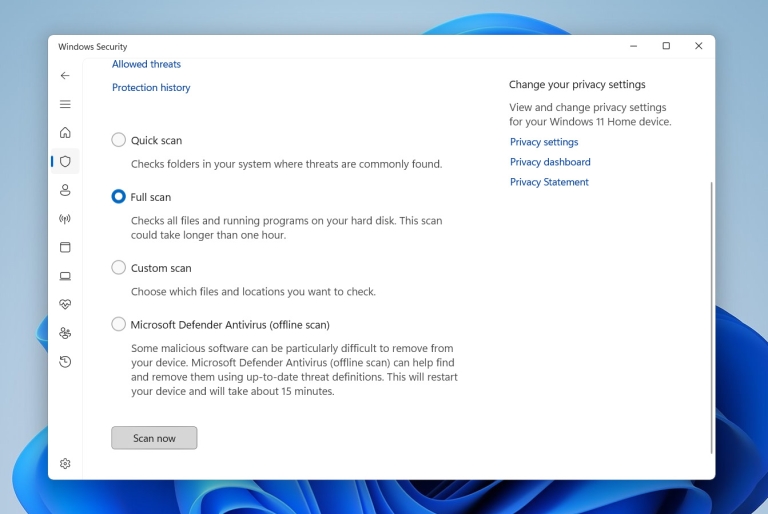Select Microsoft Defender Antivirus offline scan
Viewport: 768px width, 514px height.
click(x=119, y=324)
